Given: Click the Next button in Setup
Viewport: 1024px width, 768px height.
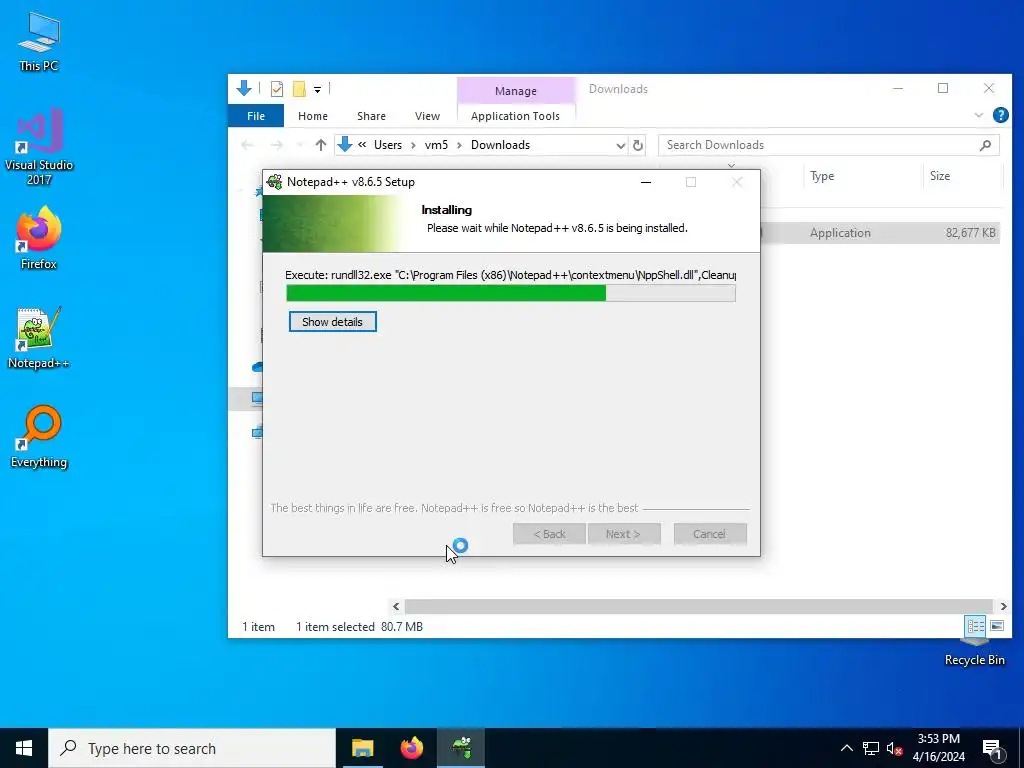Looking at the screenshot, I should coord(624,534).
